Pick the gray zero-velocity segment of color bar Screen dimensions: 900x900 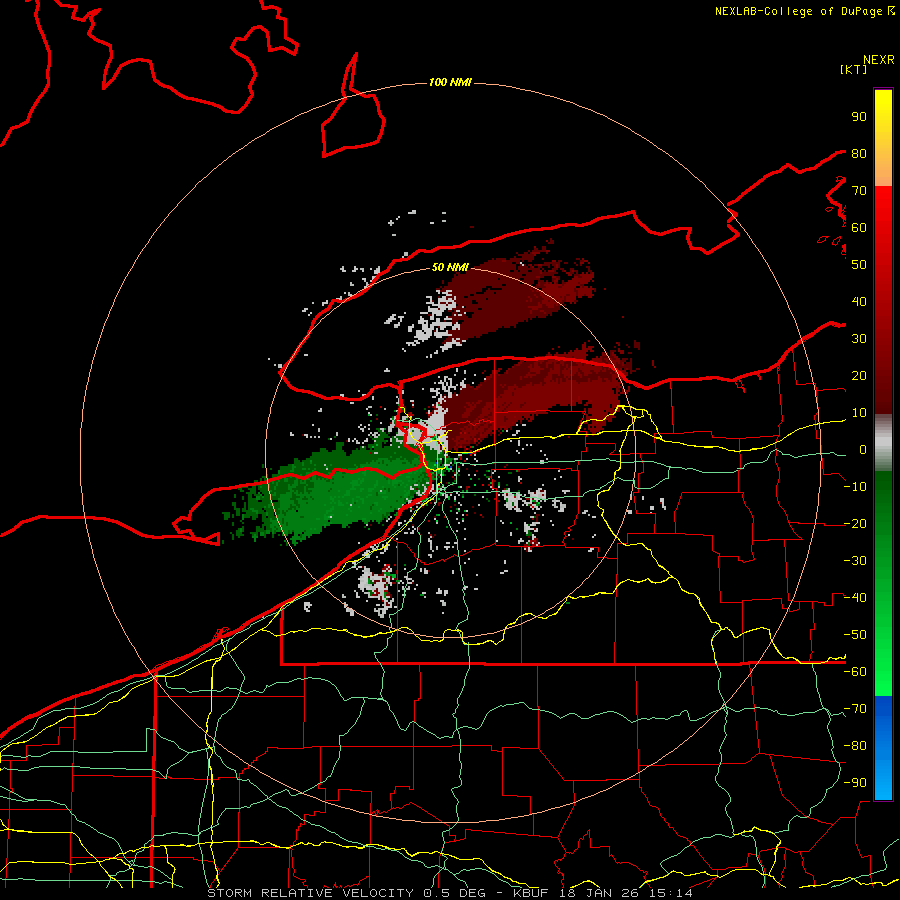tap(883, 443)
